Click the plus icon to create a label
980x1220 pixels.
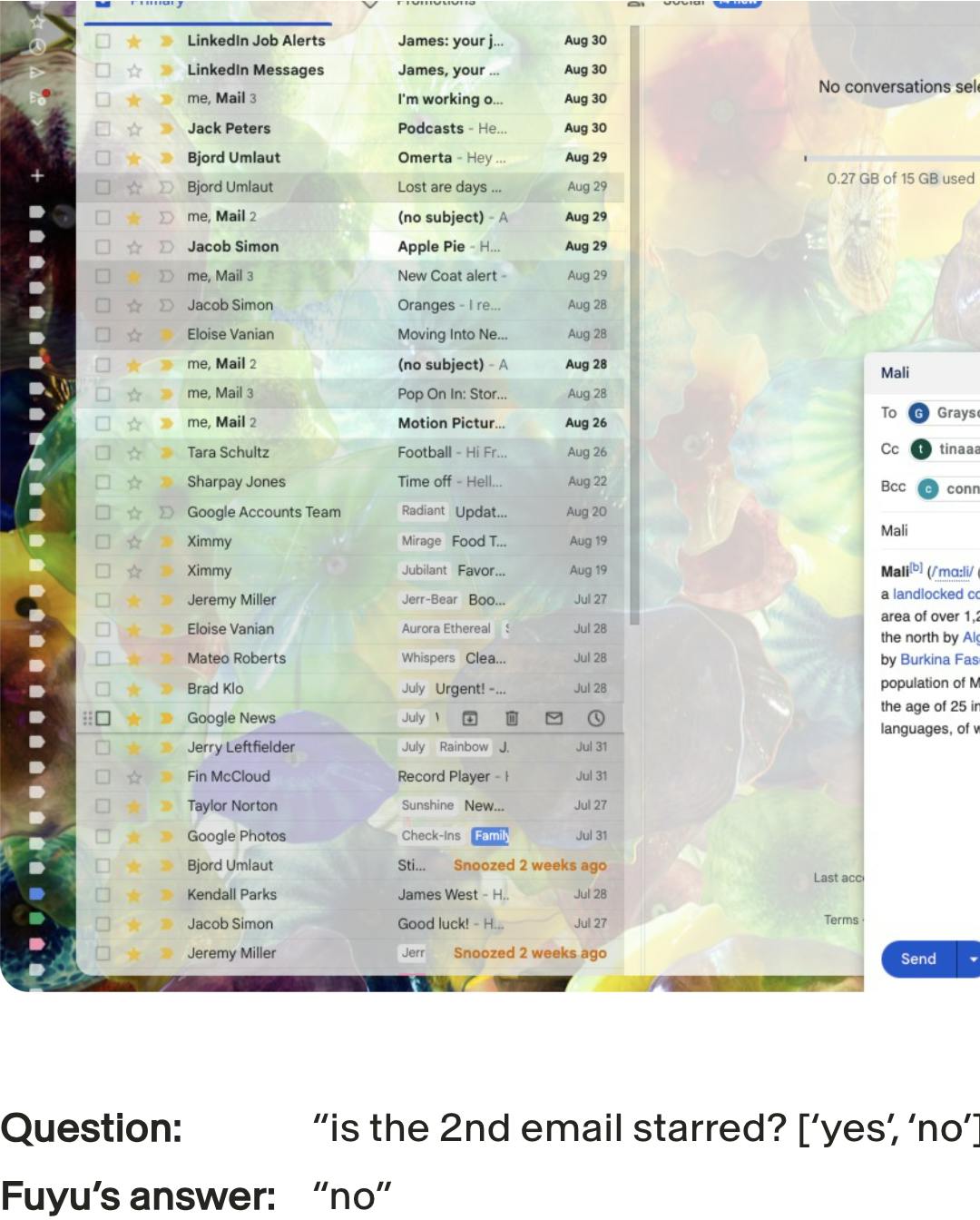pyautogui.click(x=37, y=175)
